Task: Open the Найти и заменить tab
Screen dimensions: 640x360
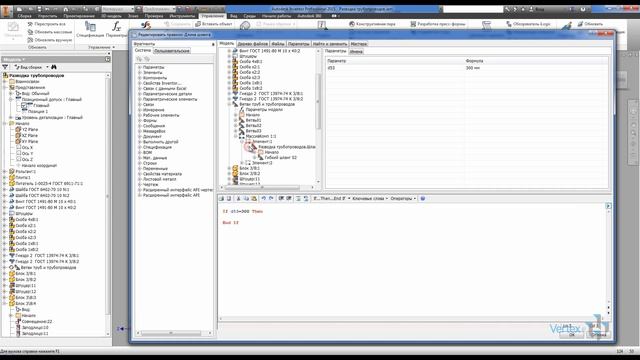Action: click(x=330, y=44)
